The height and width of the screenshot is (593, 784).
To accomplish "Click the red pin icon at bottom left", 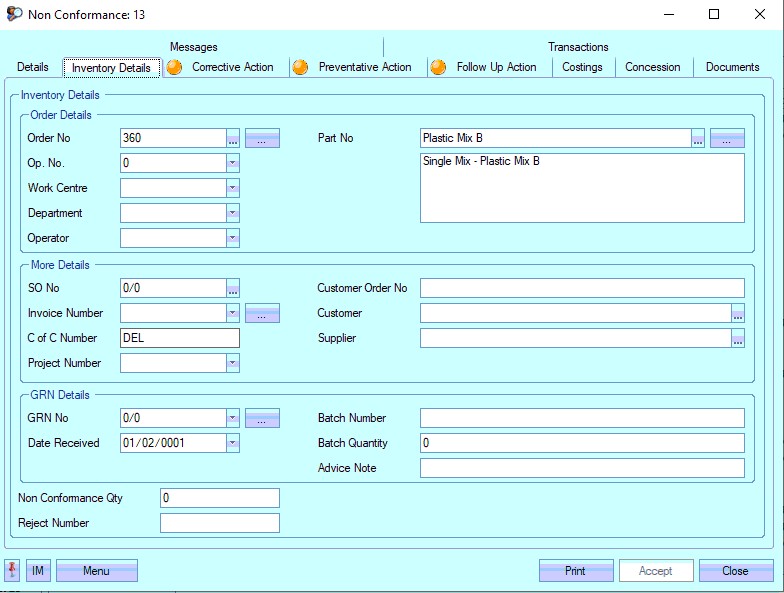I will pos(13,571).
